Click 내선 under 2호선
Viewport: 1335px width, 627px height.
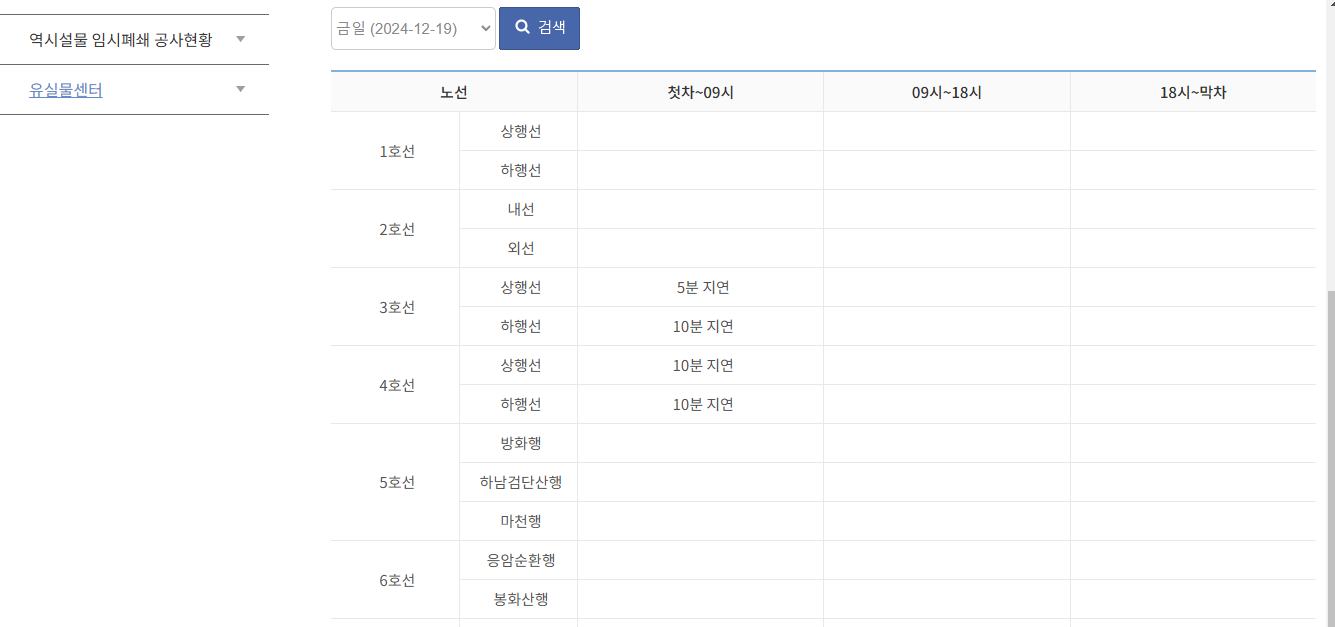(520, 209)
